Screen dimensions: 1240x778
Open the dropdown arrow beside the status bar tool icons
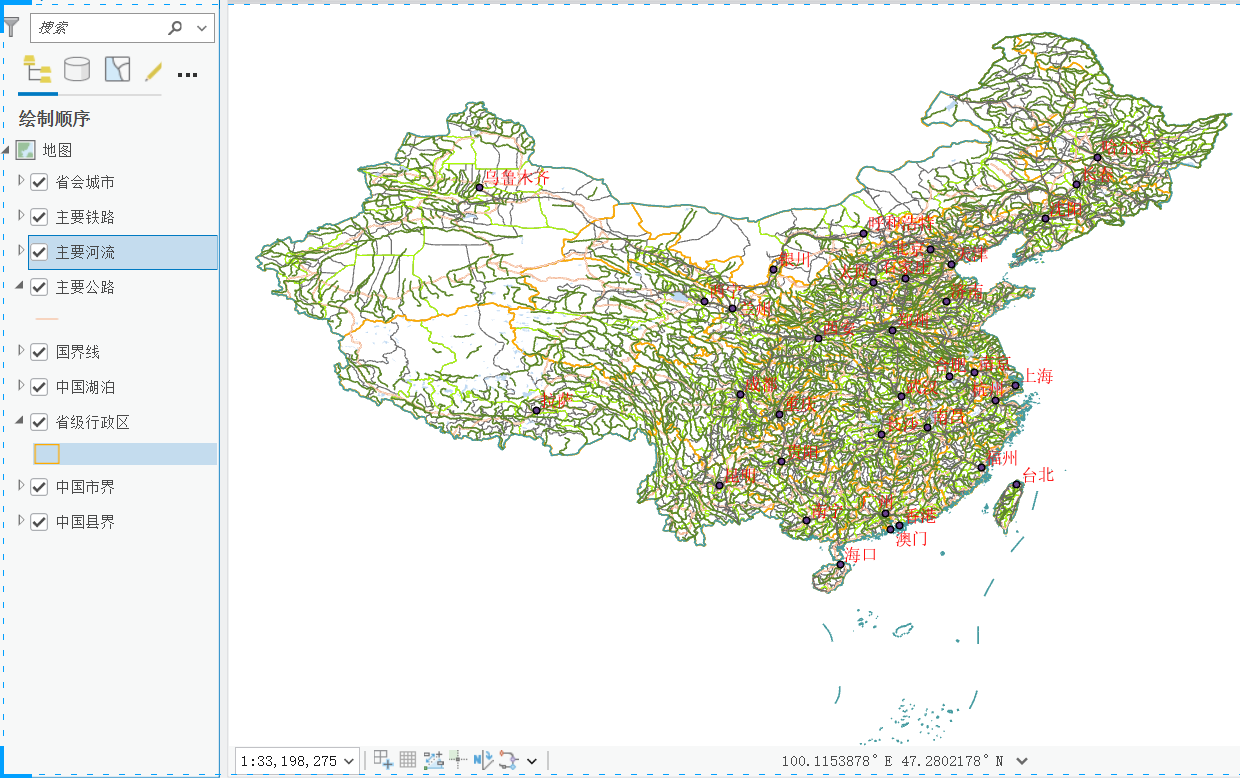(532, 761)
